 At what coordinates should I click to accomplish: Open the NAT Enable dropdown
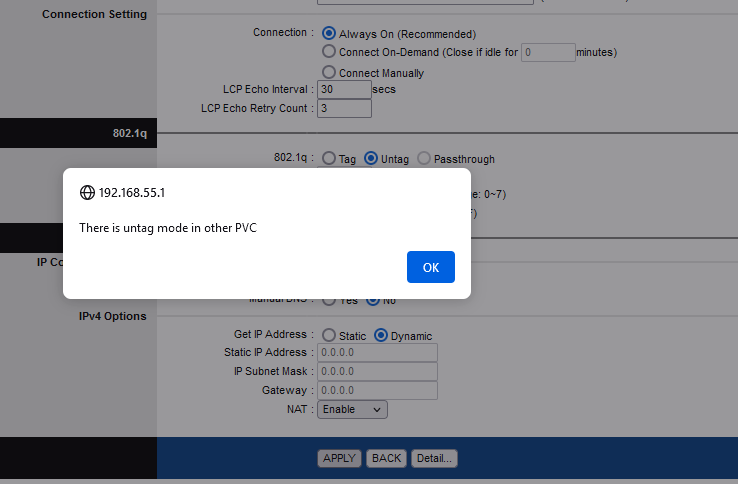click(352, 409)
